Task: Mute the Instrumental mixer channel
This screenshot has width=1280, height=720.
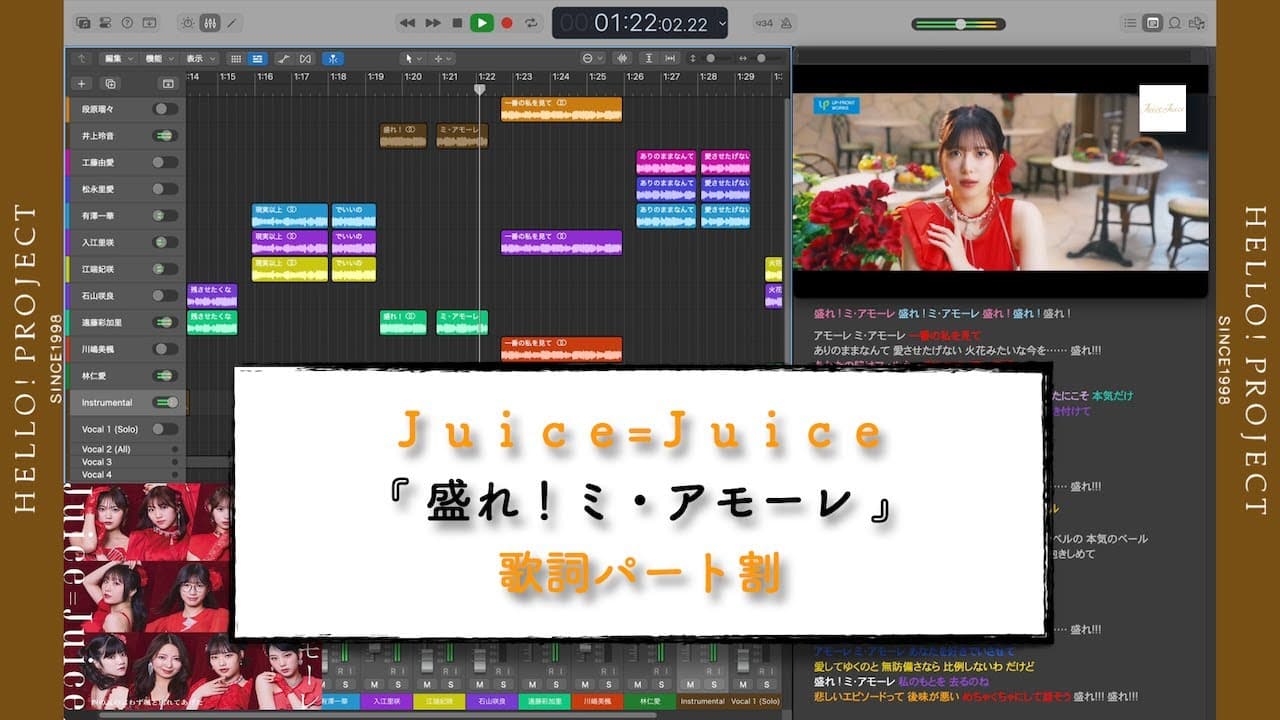Action: point(689,684)
